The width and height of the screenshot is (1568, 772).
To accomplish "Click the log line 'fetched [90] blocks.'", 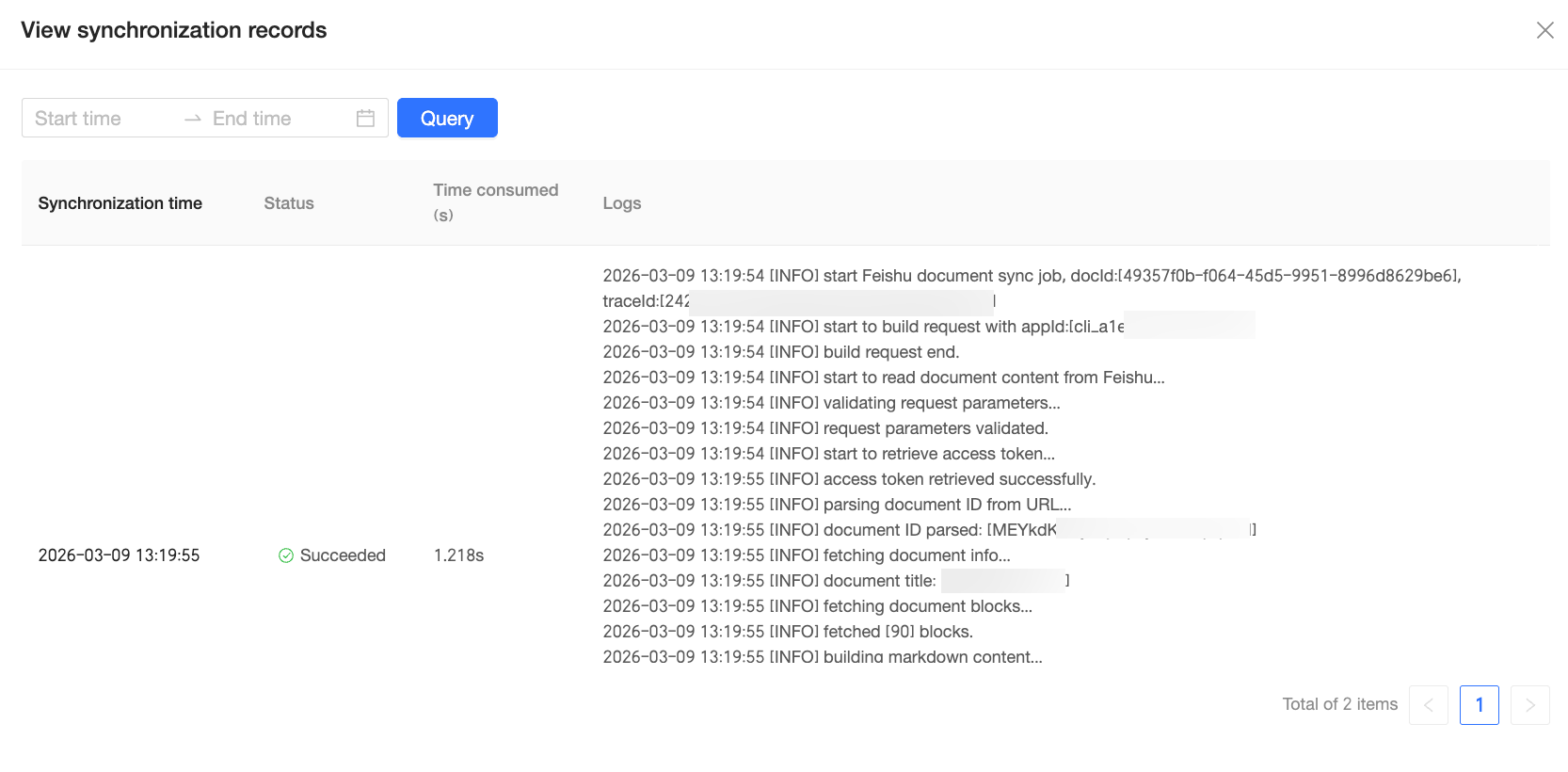I will [788, 632].
